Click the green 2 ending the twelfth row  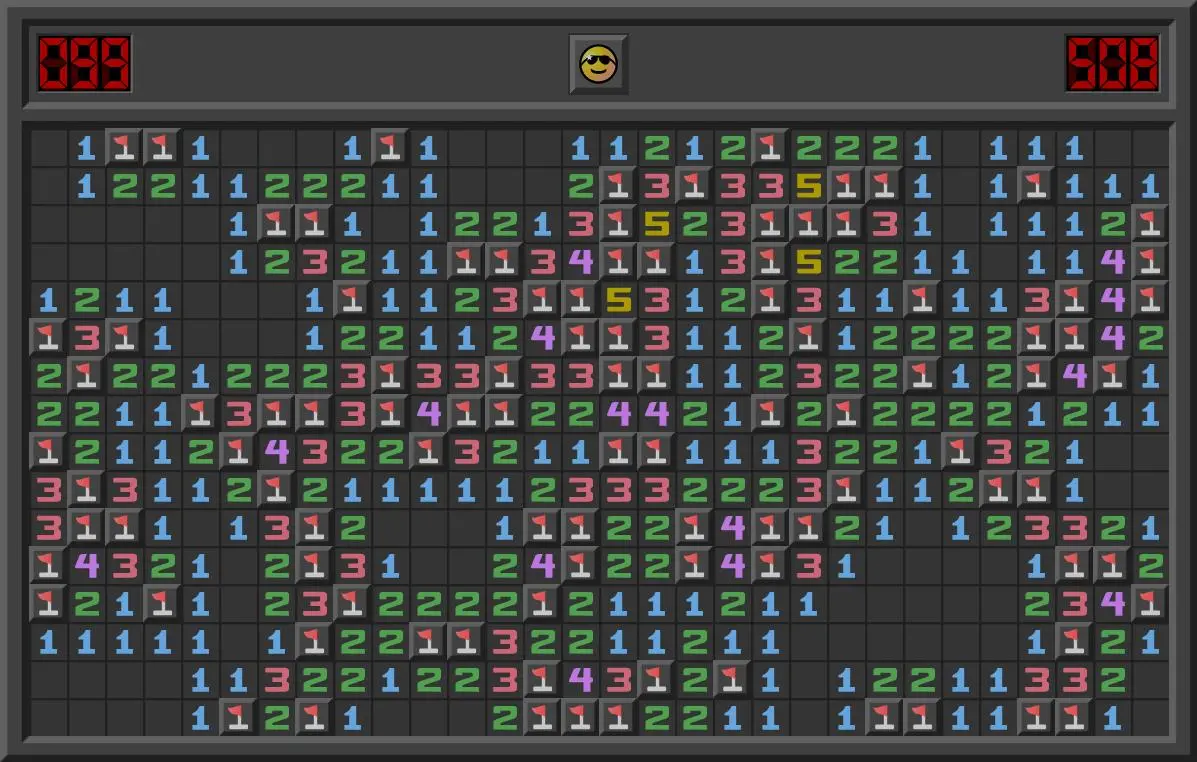[1150, 567]
